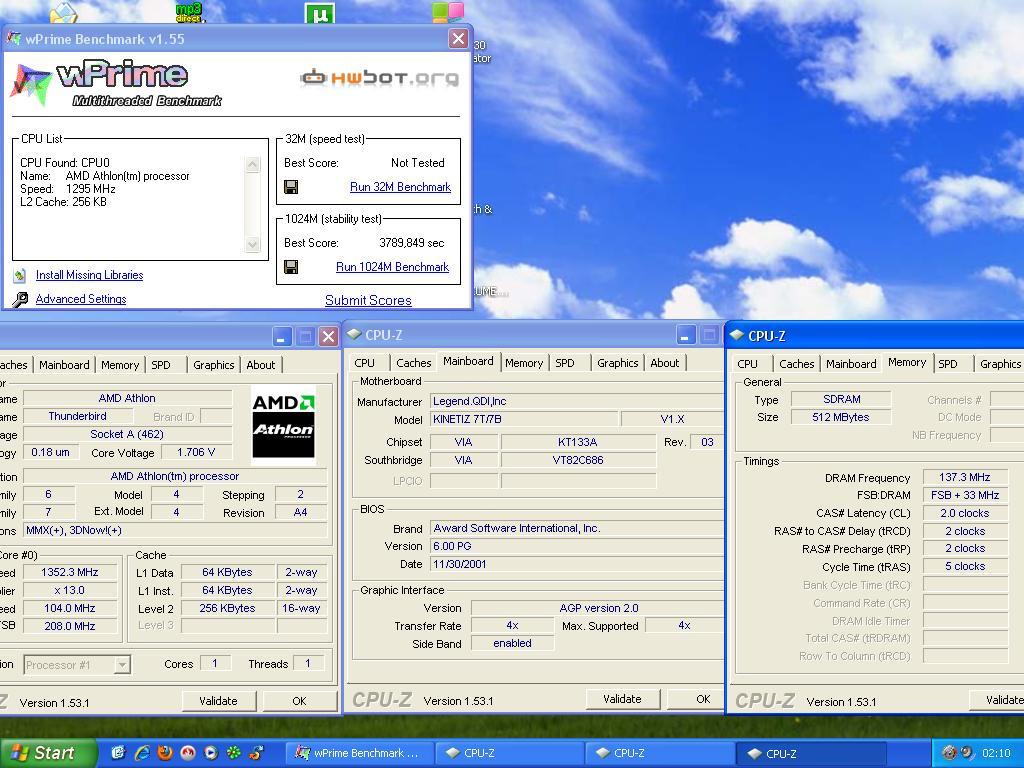Switch to Memory tab in left CPU-Z
The width and height of the screenshot is (1024, 768).
(120, 365)
